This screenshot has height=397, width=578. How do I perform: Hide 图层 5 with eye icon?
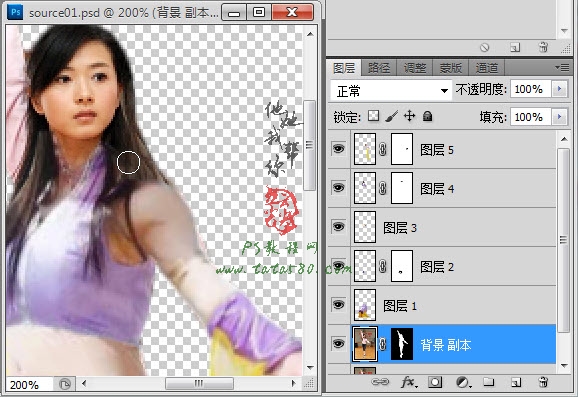[x=338, y=149]
